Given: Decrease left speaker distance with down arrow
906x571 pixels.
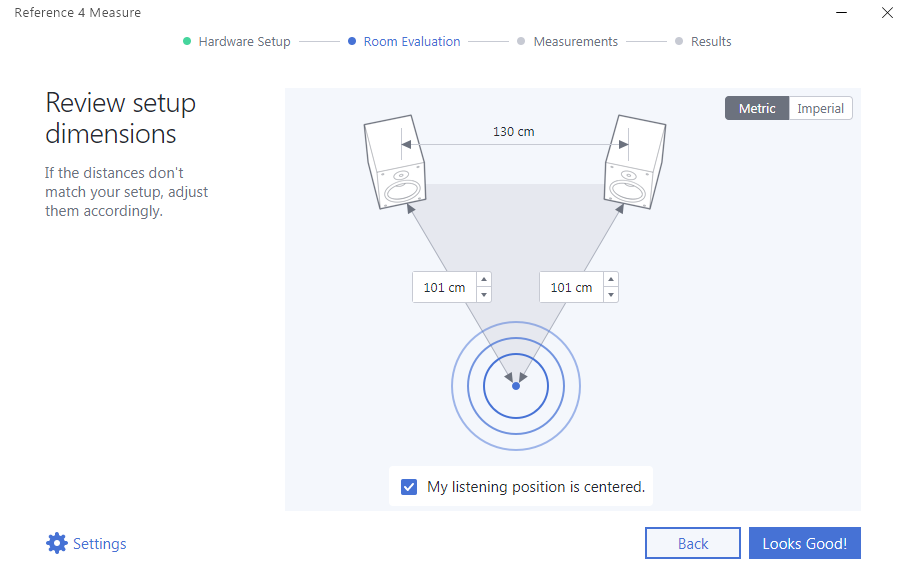Looking at the screenshot, I should tap(484, 294).
